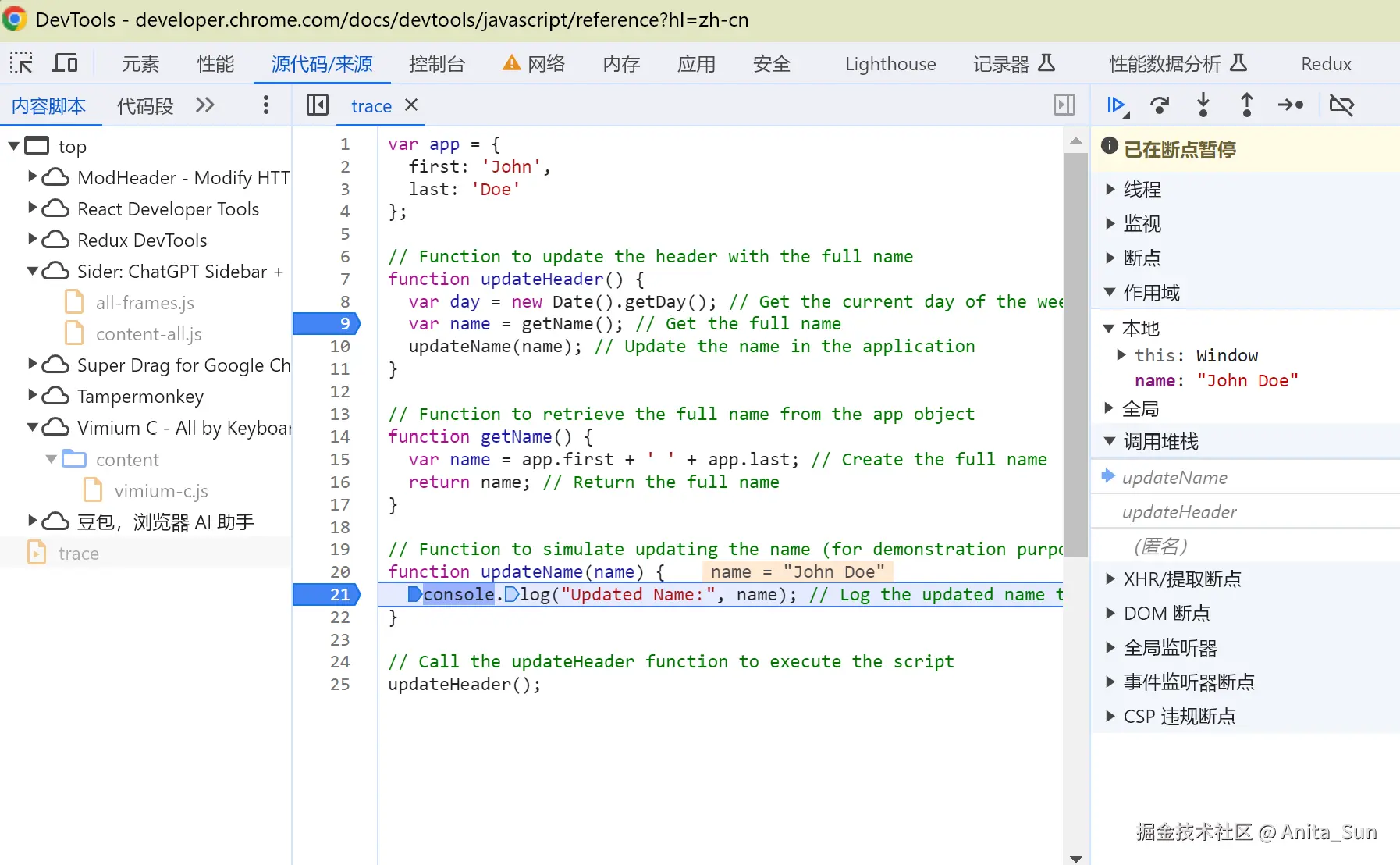Toggle breakpoint on line 21
Image resolution: width=1400 pixels, height=865 pixels.
click(326, 595)
